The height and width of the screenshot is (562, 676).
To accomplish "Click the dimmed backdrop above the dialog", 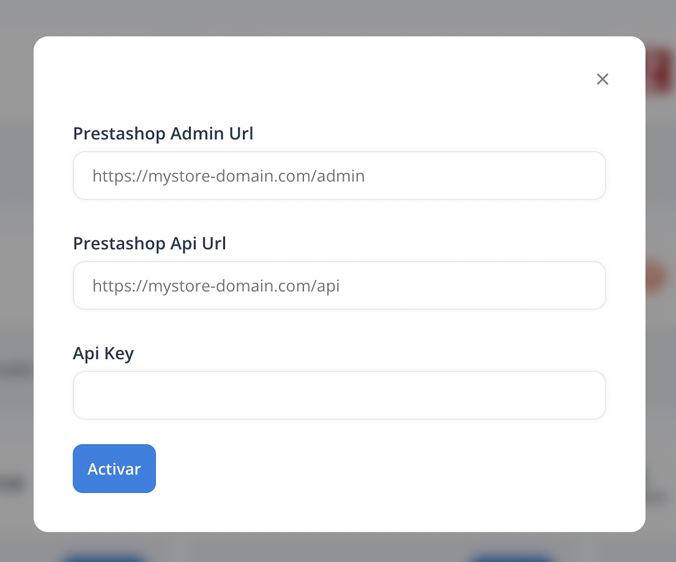I will click(x=338, y=17).
